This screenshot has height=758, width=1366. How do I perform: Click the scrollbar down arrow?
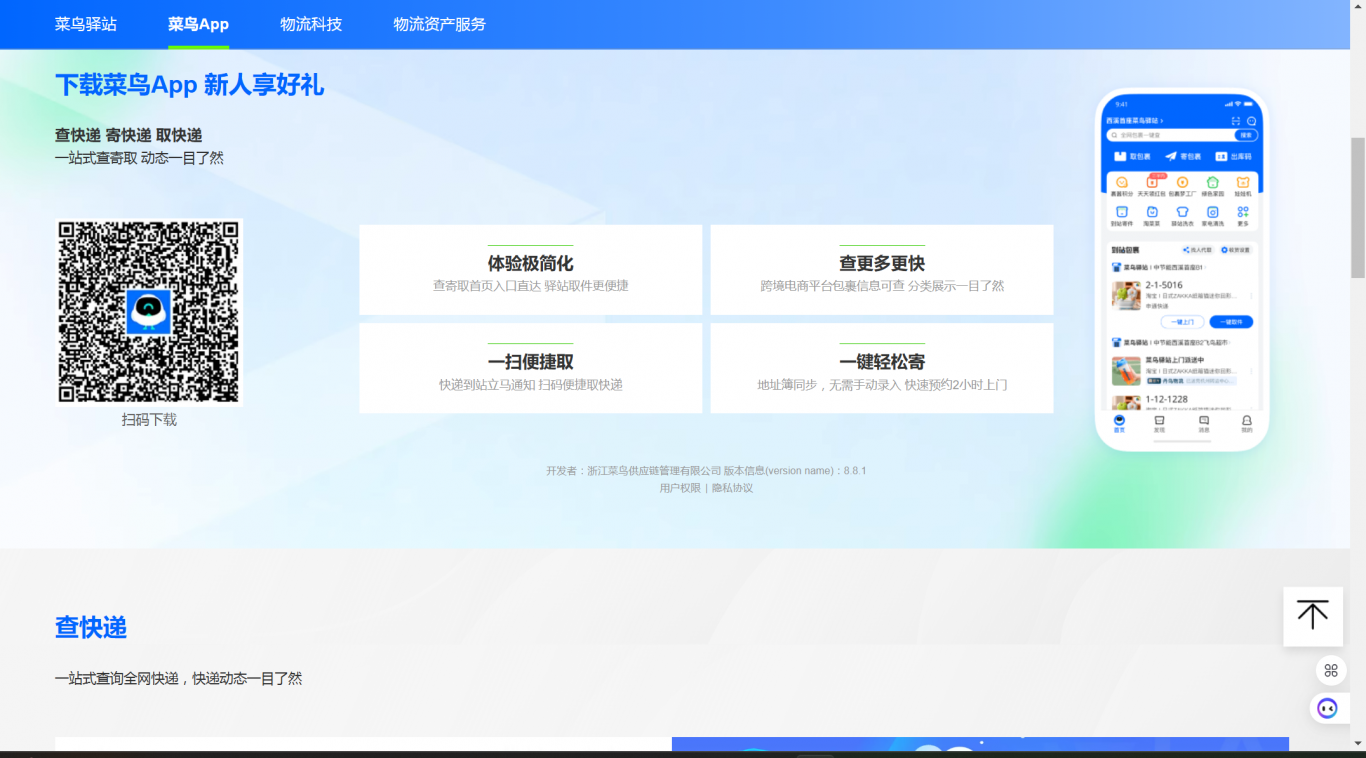[x=1358, y=743]
